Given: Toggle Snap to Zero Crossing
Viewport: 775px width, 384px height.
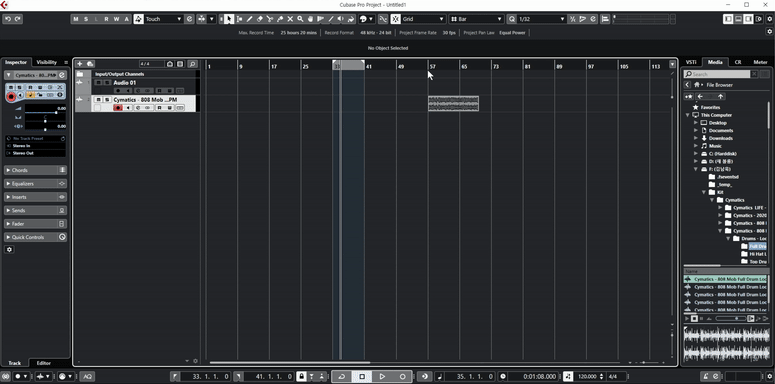Looking at the screenshot, I should click(x=384, y=19).
